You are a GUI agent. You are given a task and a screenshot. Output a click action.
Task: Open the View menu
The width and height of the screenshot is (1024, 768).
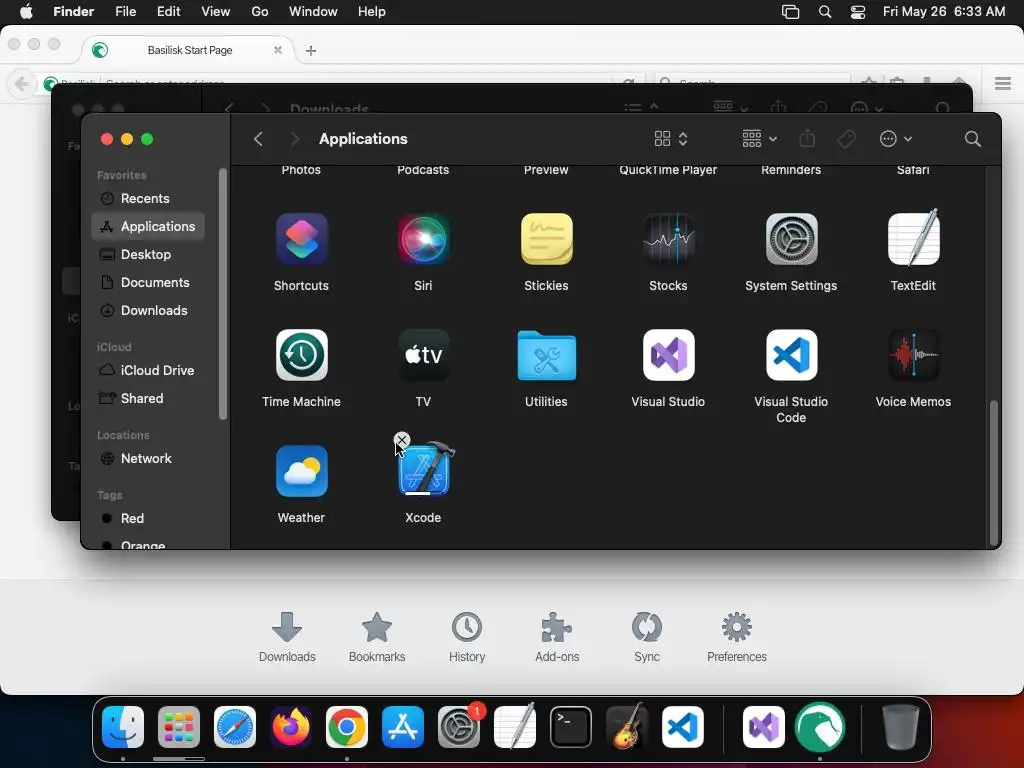(x=216, y=12)
